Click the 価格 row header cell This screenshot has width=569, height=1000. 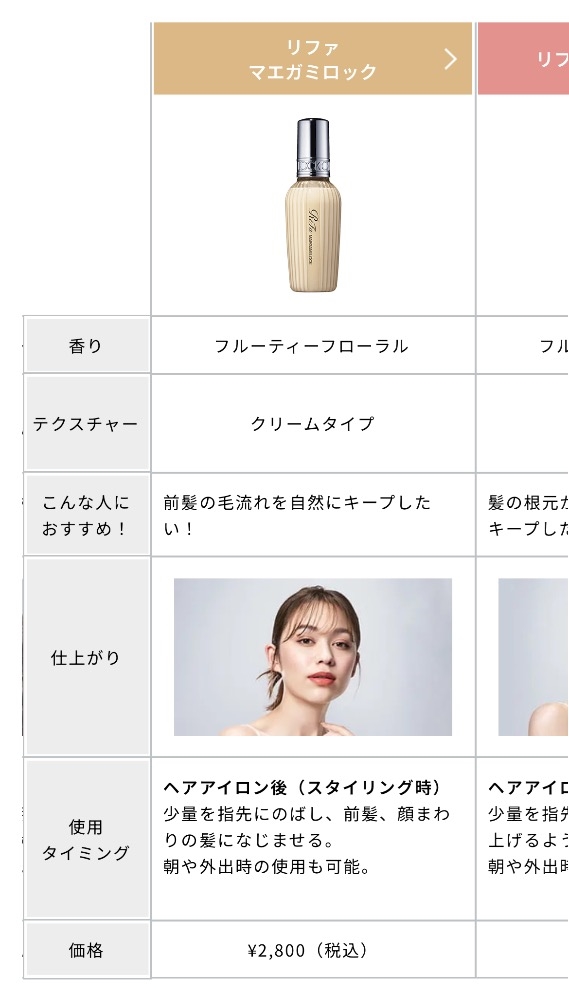(x=87, y=950)
